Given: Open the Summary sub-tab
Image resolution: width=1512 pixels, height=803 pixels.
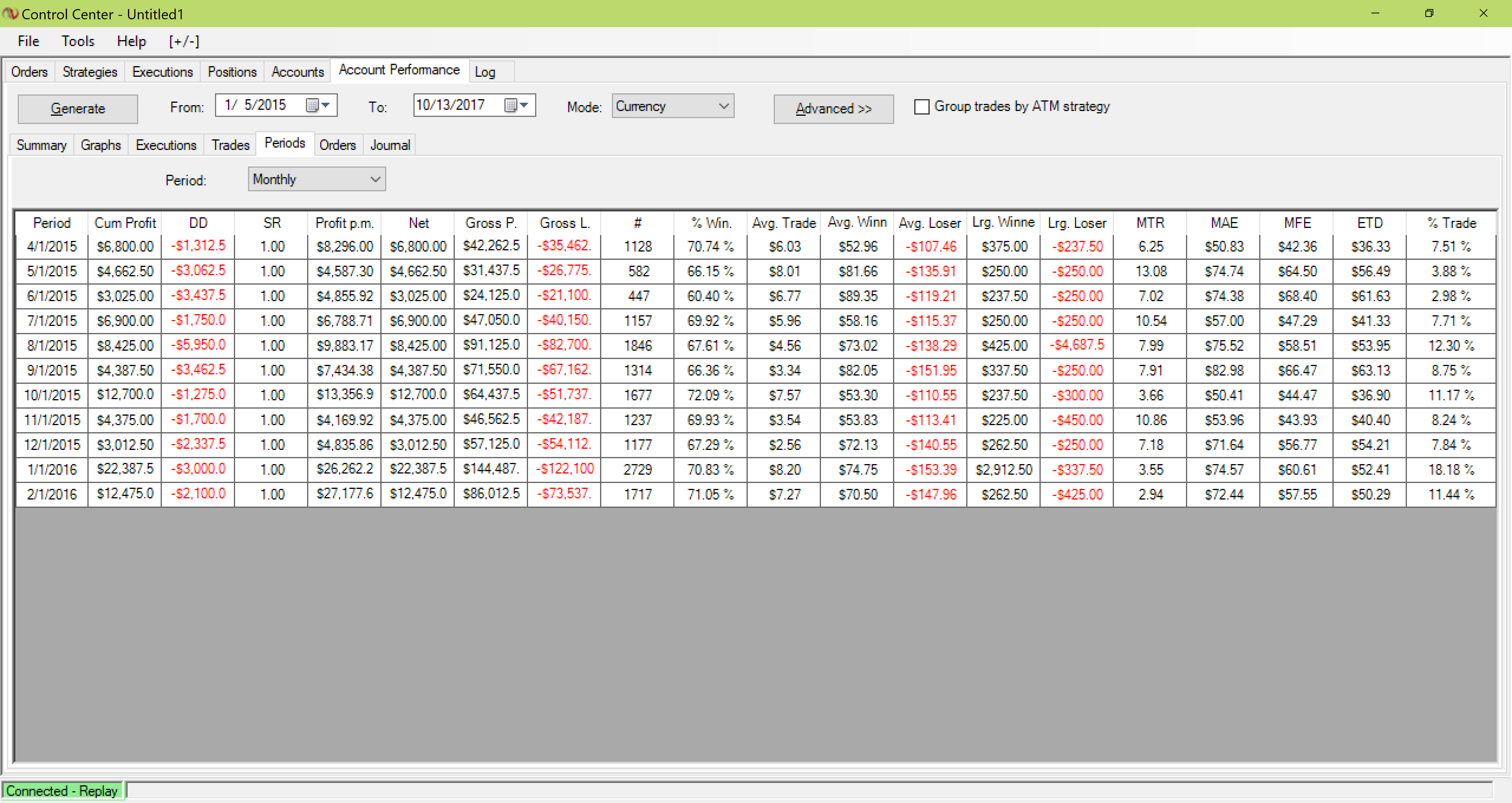Looking at the screenshot, I should pos(42,145).
